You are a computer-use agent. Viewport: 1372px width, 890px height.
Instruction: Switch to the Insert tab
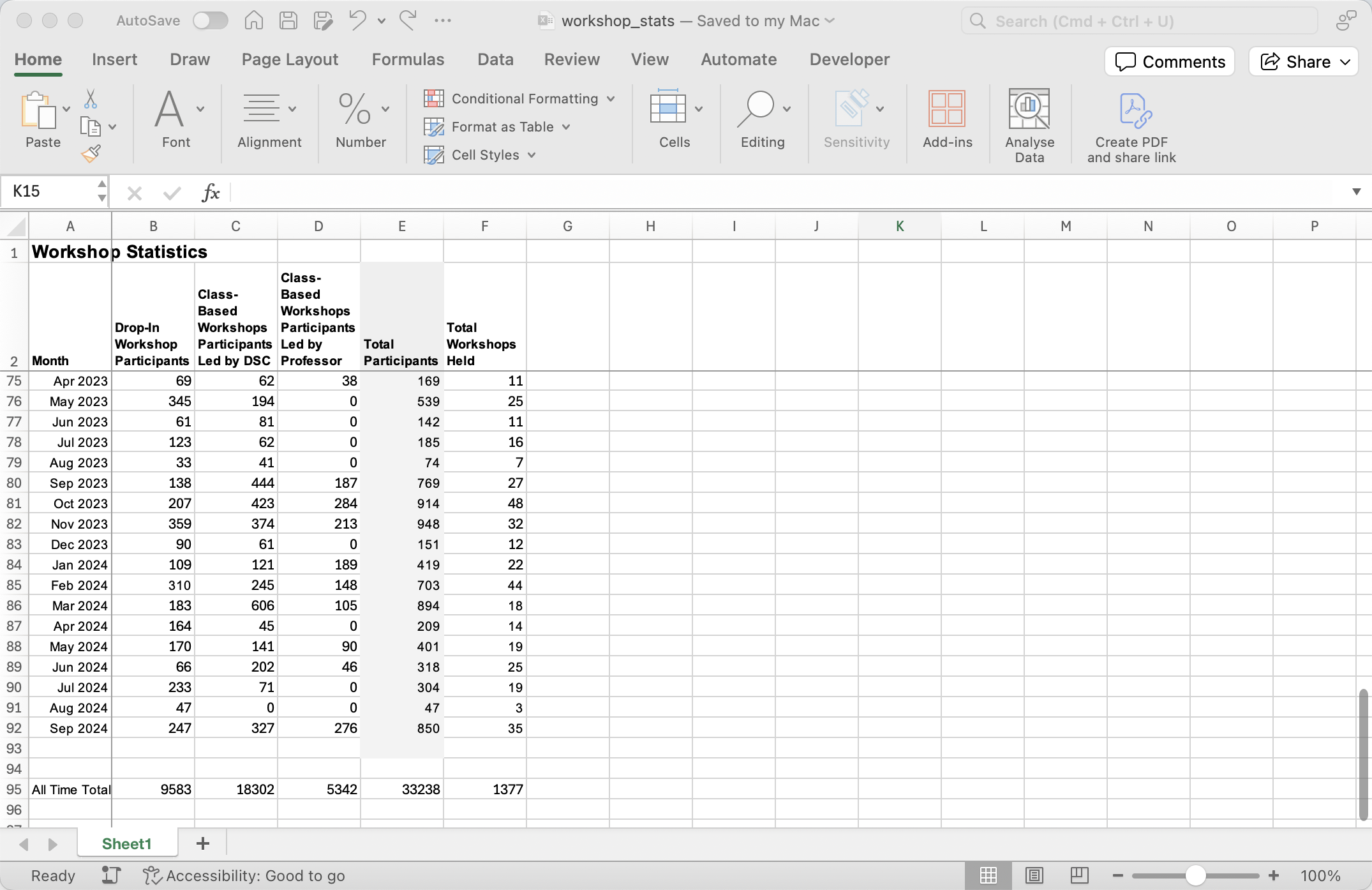click(x=114, y=59)
